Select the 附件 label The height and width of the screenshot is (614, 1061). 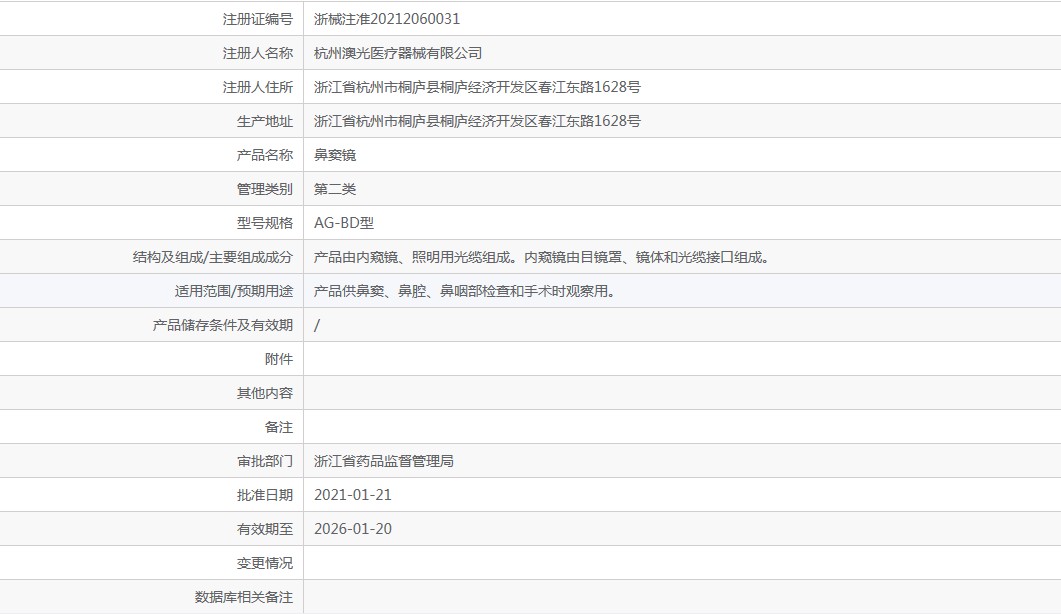click(279, 359)
